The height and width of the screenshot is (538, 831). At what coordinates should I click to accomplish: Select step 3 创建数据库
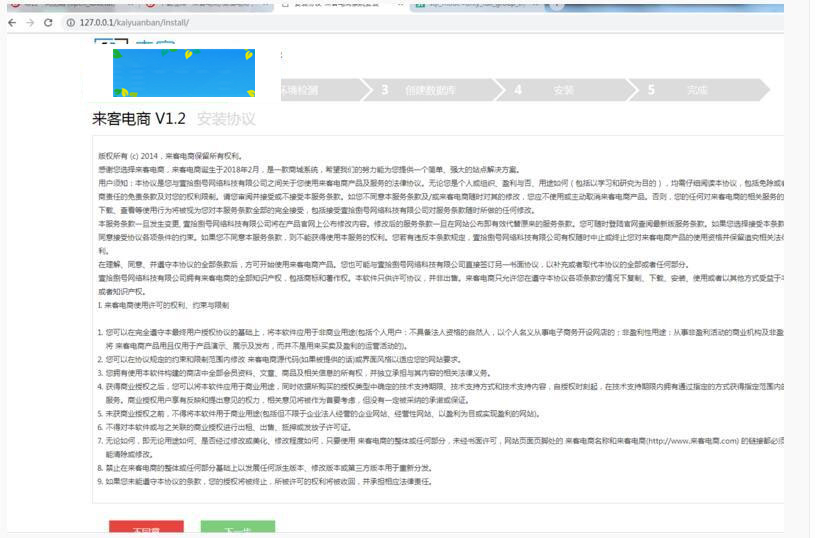point(430,90)
